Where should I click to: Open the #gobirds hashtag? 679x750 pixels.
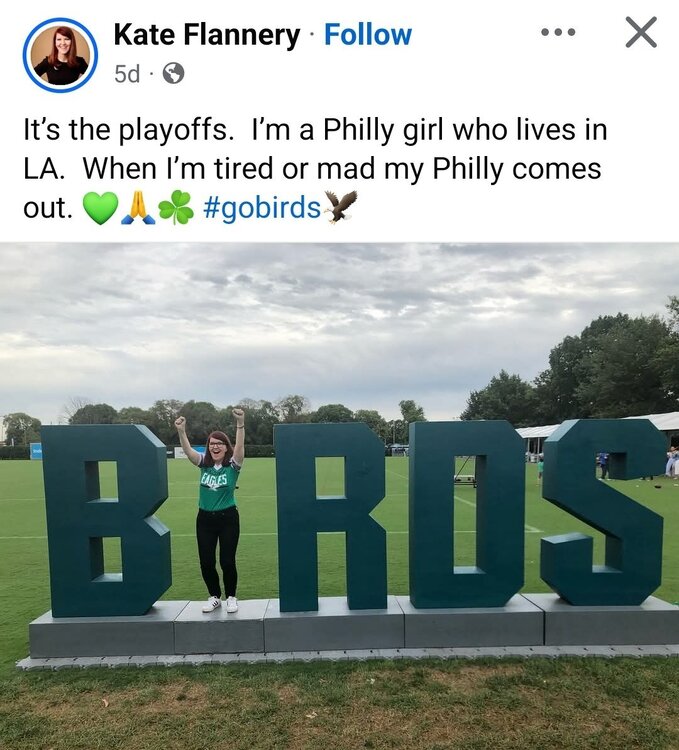pyautogui.click(x=262, y=208)
